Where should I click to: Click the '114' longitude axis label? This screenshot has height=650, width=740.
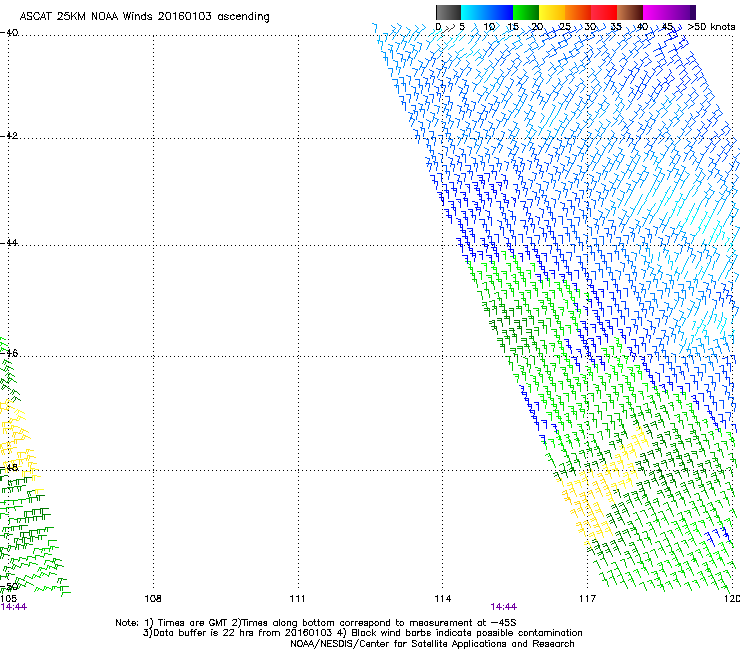(x=442, y=599)
